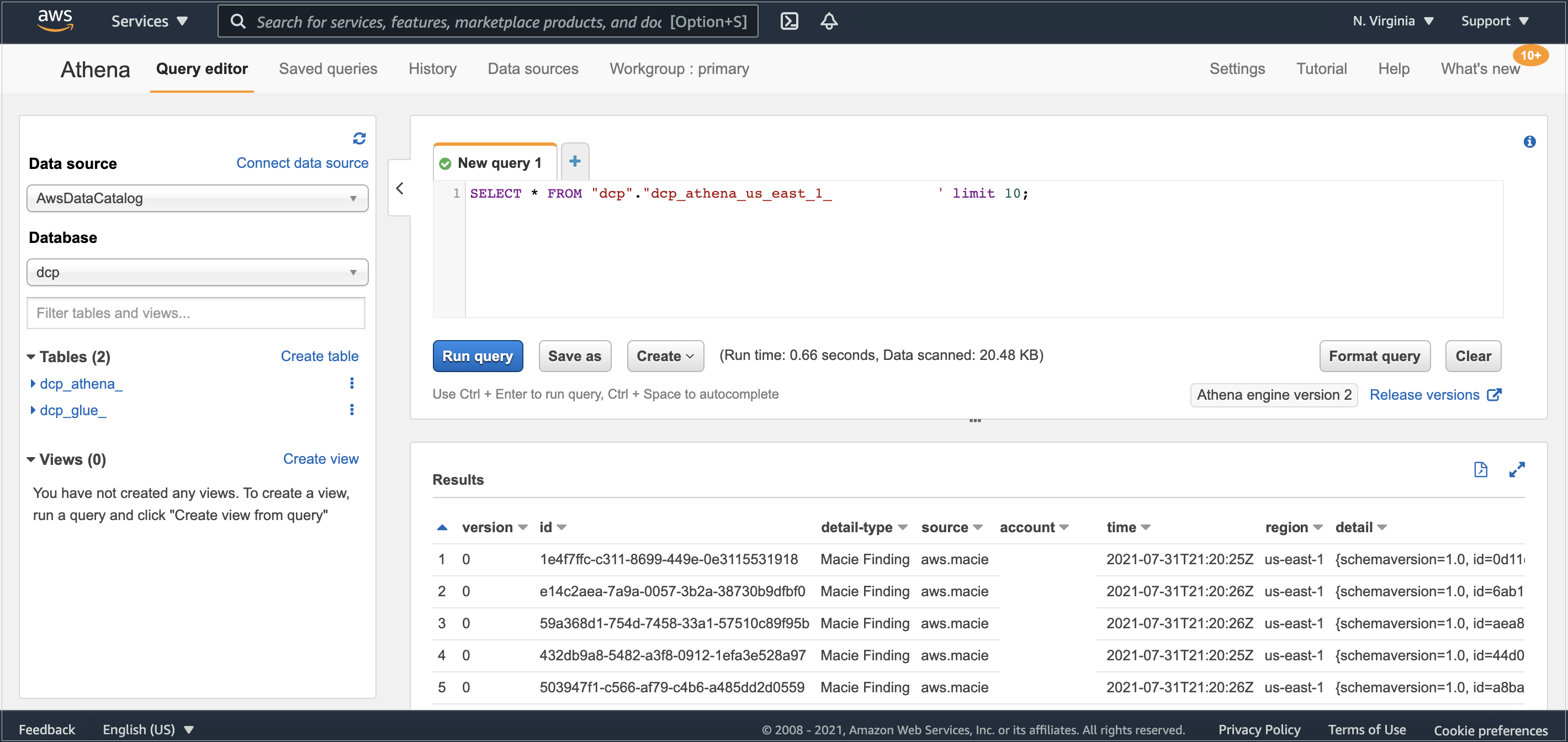Open the History tab
1568x742 pixels.
pos(432,69)
